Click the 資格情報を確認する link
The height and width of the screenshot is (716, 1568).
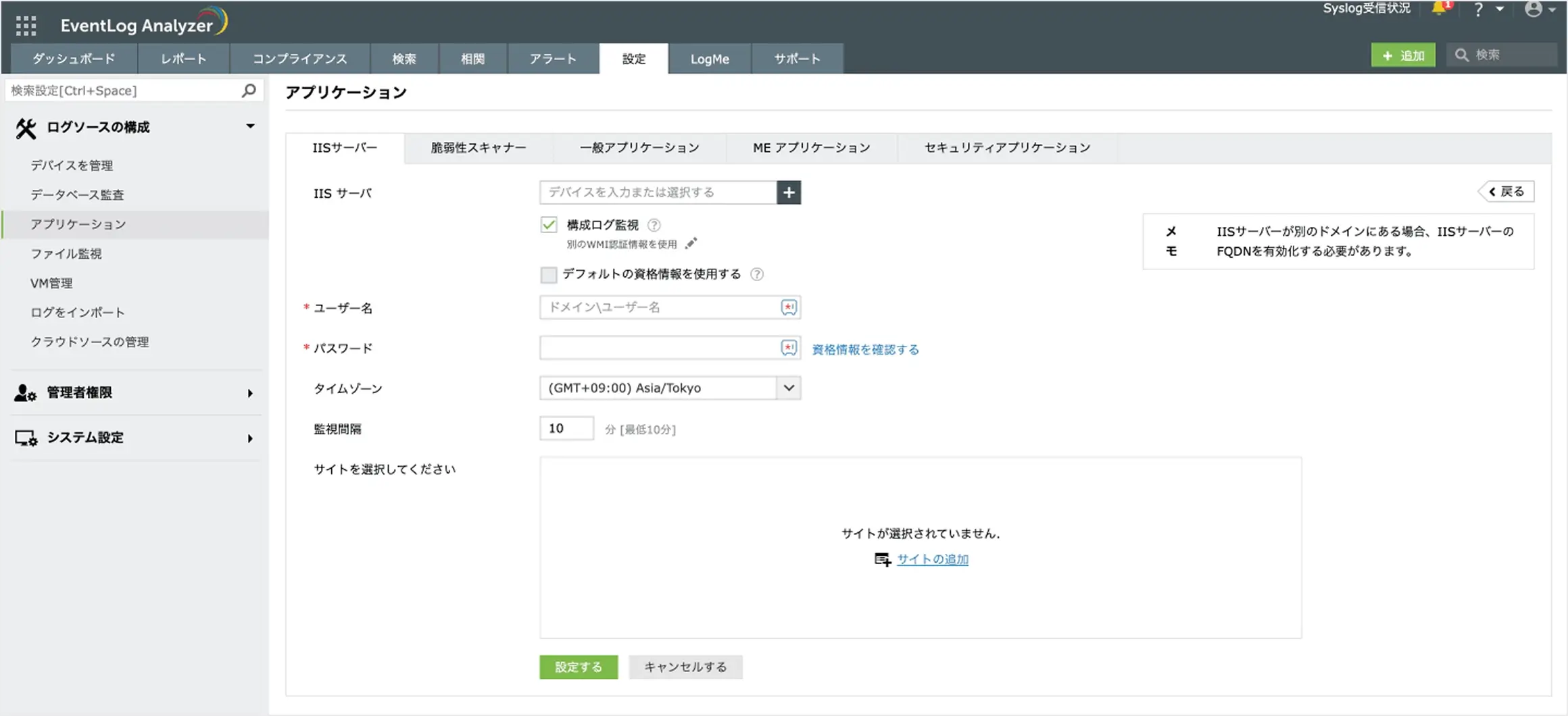click(x=865, y=349)
